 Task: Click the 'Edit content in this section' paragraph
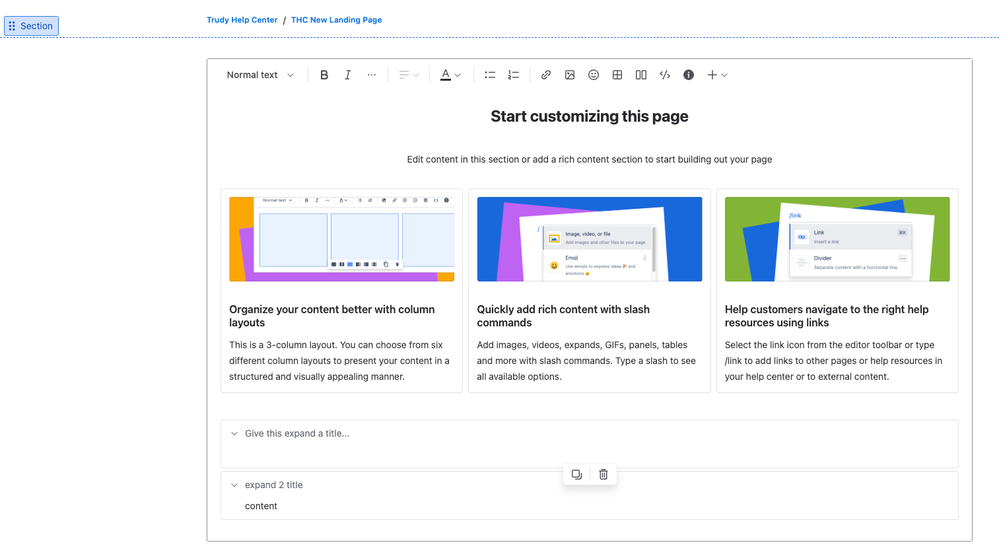click(589, 159)
